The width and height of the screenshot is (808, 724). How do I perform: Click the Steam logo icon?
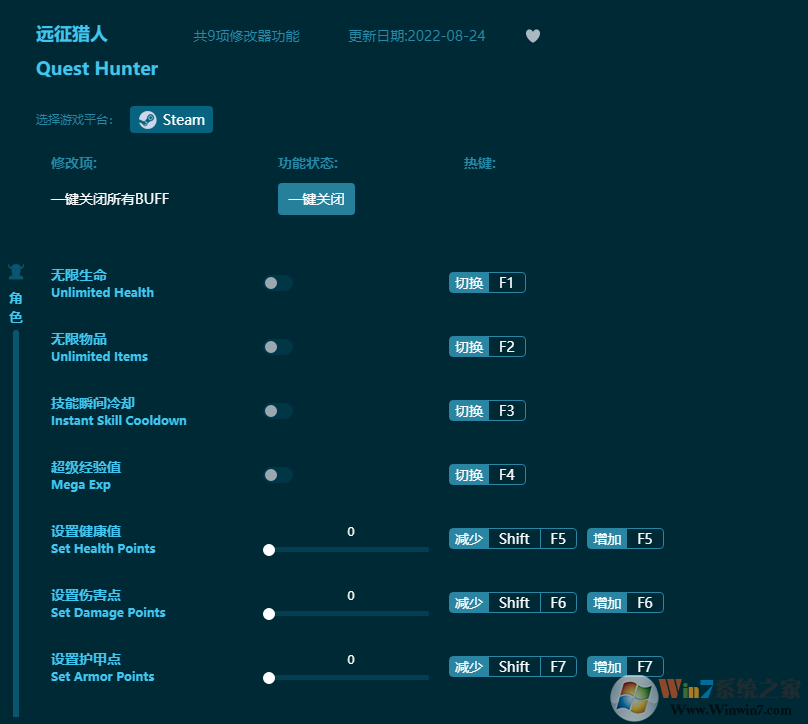point(147,120)
